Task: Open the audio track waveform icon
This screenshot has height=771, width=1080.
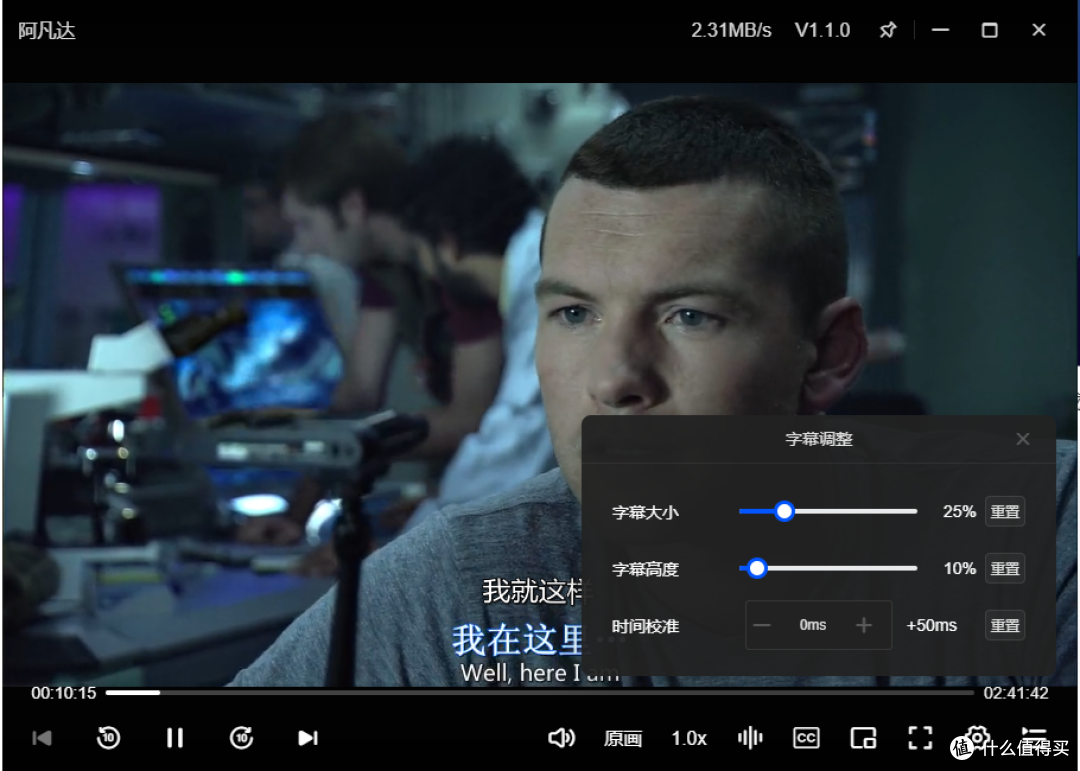Action: click(x=750, y=738)
